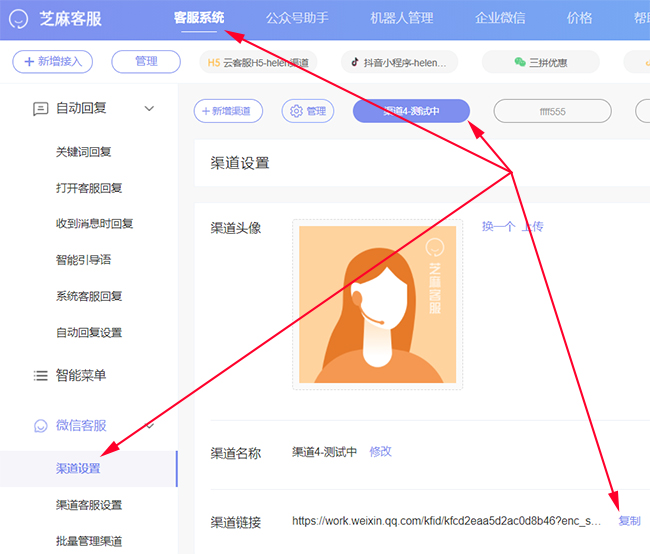Open the 智能菜单 section

tap(81, 375)
